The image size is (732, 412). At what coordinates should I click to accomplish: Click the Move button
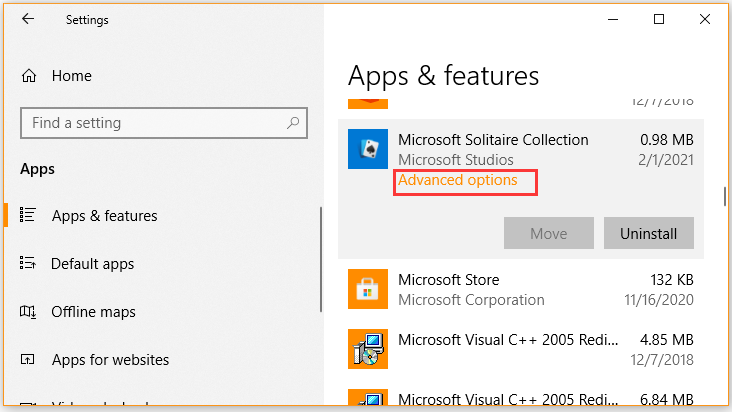[549, 233]
